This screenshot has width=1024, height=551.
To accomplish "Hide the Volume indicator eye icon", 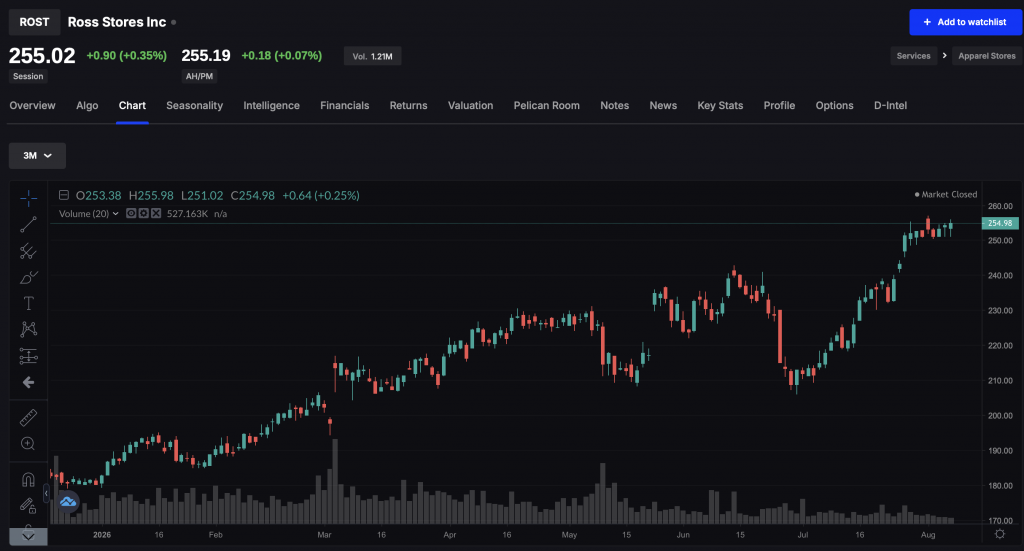I will click(131, 213).
